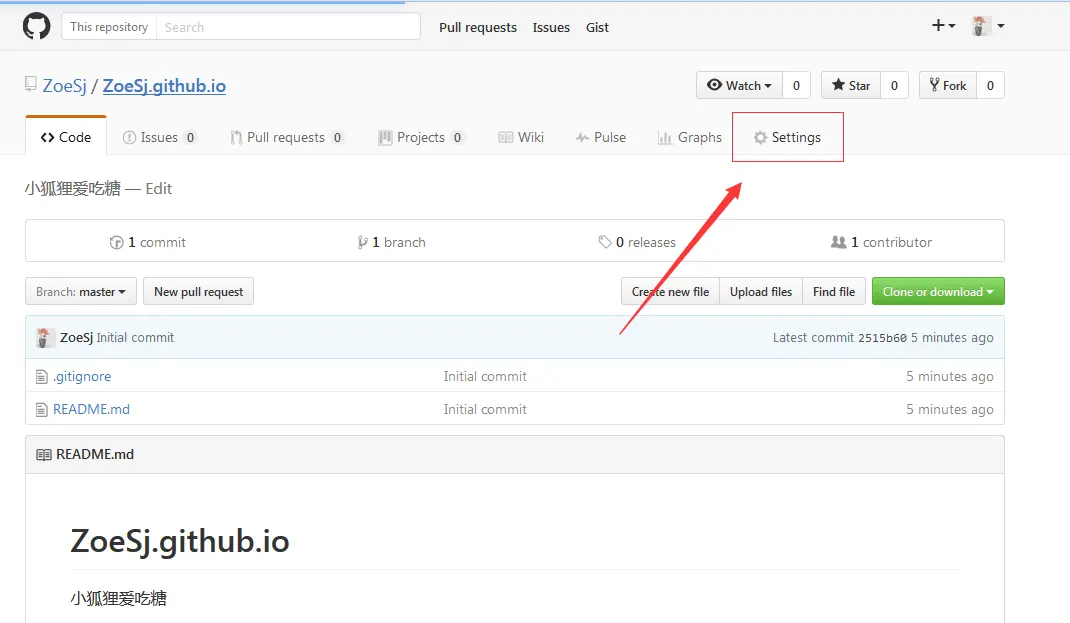Click Pull requests in top navigation

pyautogui.click(x=478, y=27)
